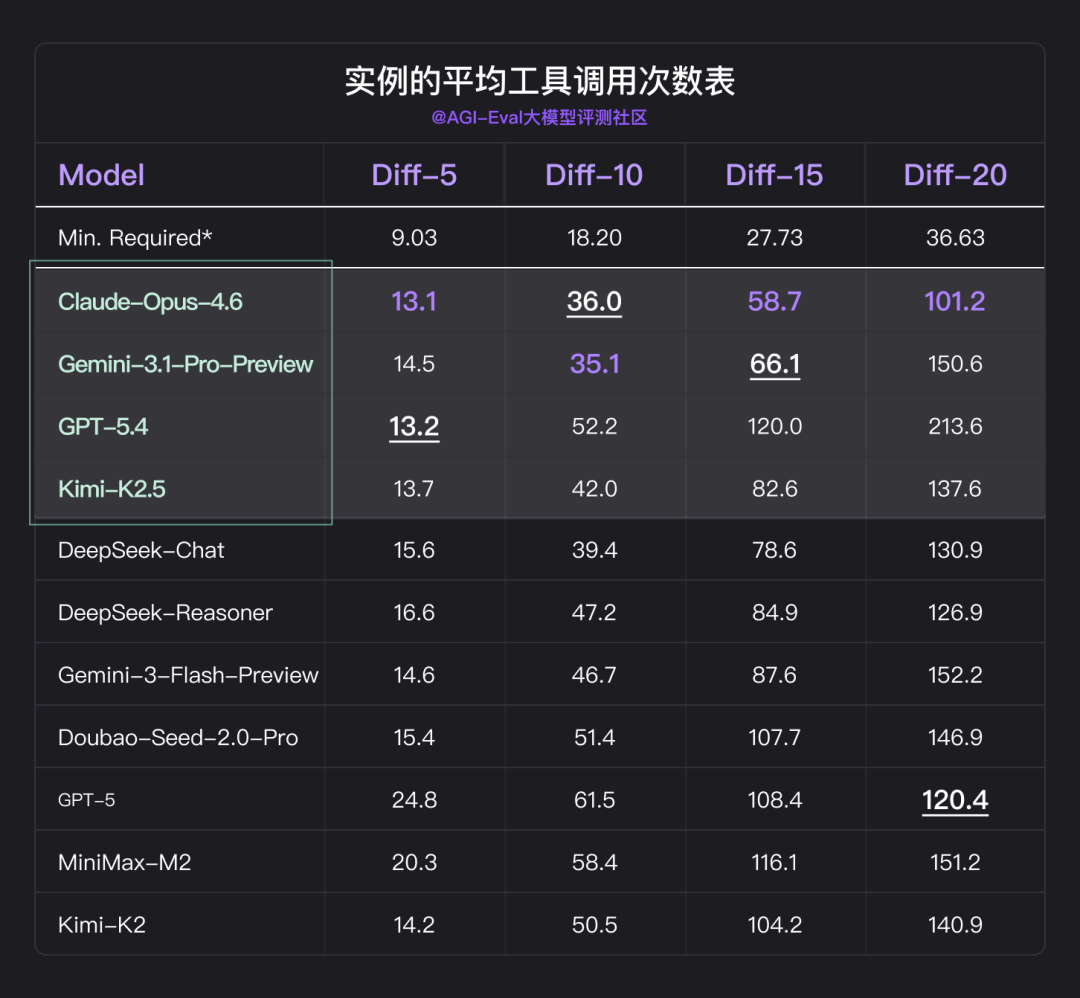Click the 52.2 value for GPT-5.4
This screenshot has width=1080, height=998.
(594, 426)
